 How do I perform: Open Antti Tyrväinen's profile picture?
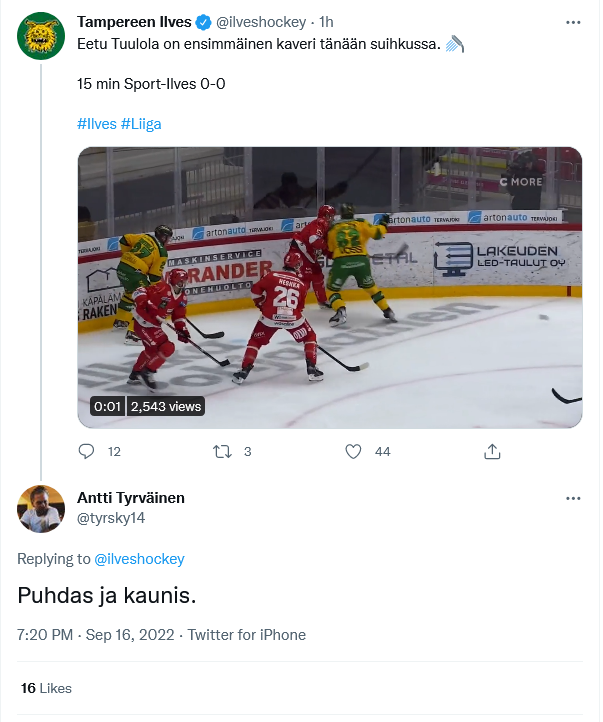point(41,509)
